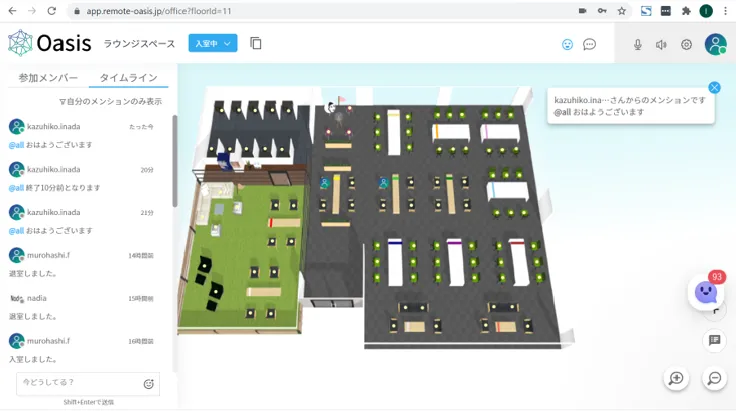Image resolution: width=736 pixels, height=411 pixels.
Task: Switch to the 参加メンバー tab
Action: [x=48, y=78]
